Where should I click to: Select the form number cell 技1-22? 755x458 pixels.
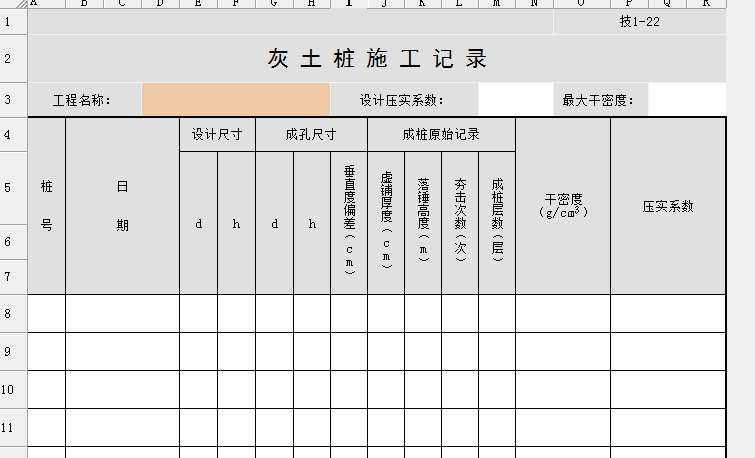[640, 22]
